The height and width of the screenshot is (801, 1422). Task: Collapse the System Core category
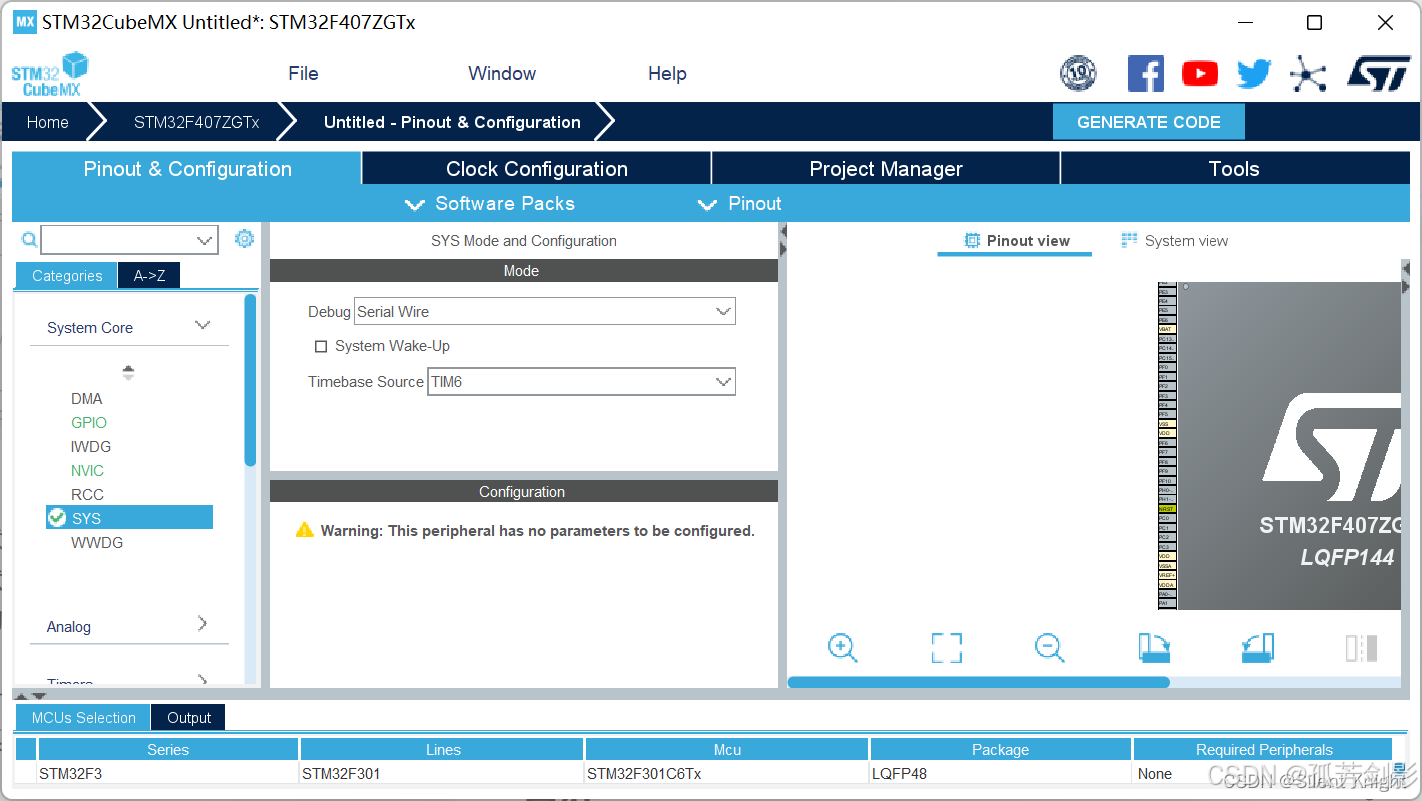coord(202,326)
